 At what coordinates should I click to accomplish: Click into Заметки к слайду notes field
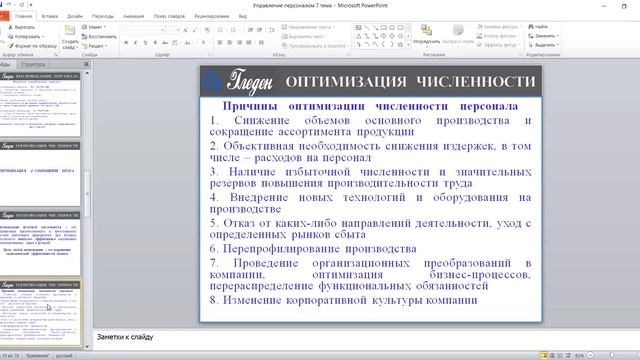click(366, 340)
